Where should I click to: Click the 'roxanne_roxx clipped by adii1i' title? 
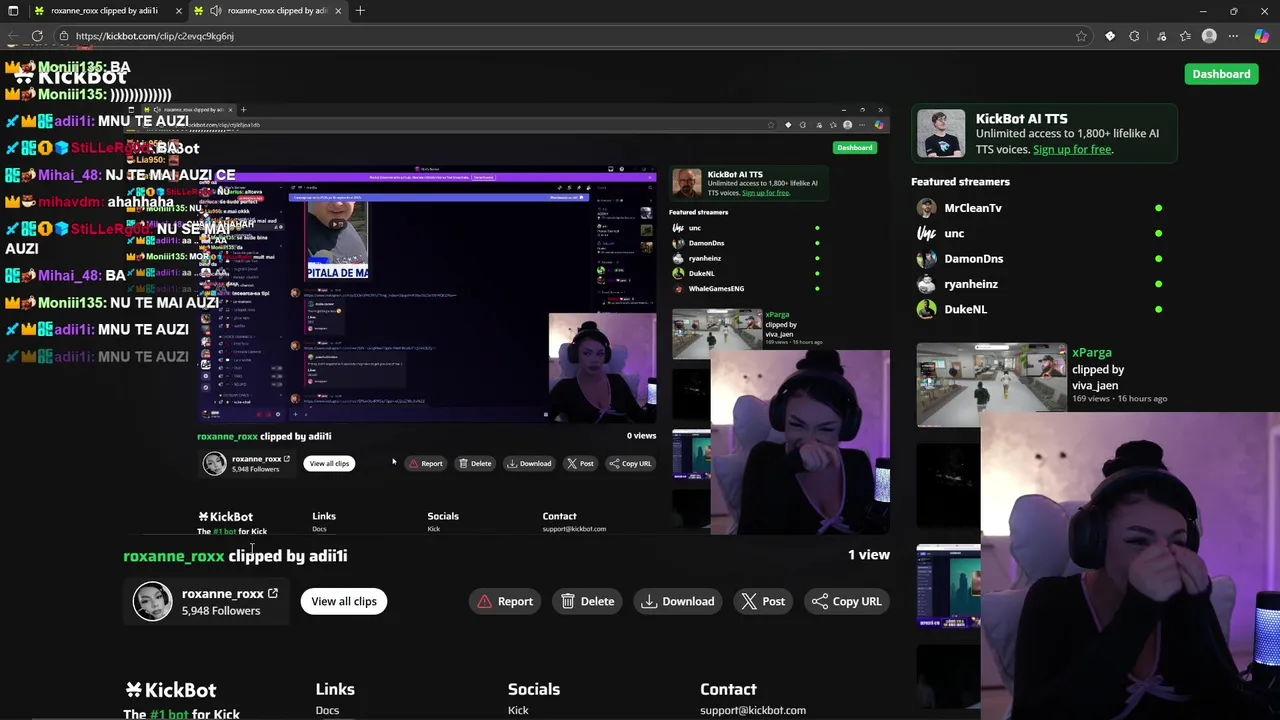tap(235, 556)
